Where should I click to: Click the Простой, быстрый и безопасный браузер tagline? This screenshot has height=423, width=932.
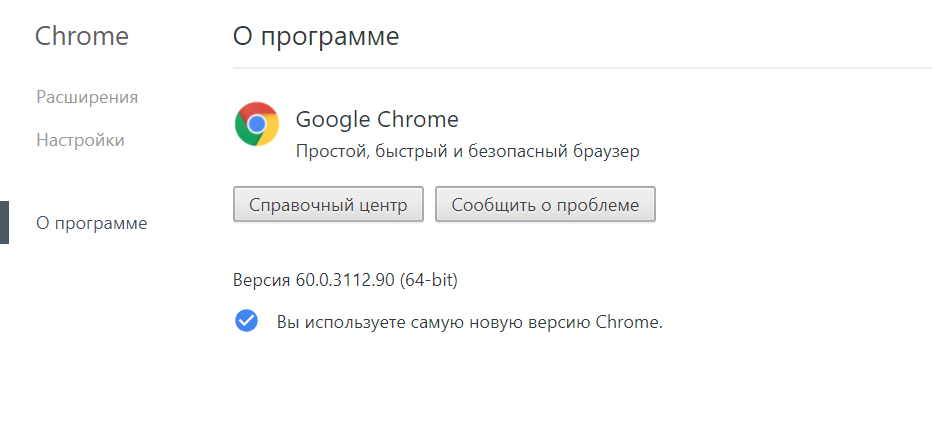click(x=468, y=151)
